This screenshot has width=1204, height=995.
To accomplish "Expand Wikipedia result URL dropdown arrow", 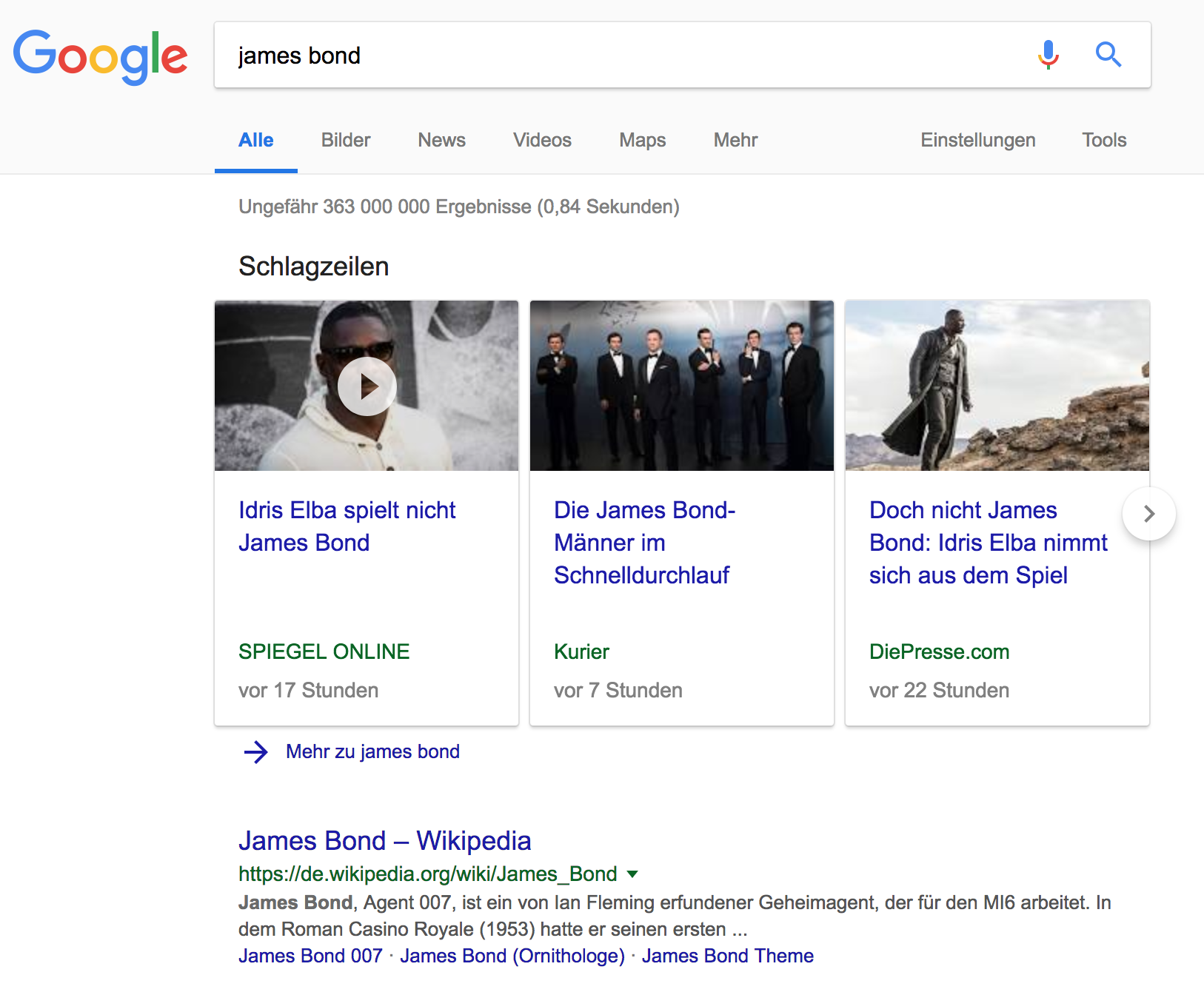I will pyautogui.click(x=632, y=874).
